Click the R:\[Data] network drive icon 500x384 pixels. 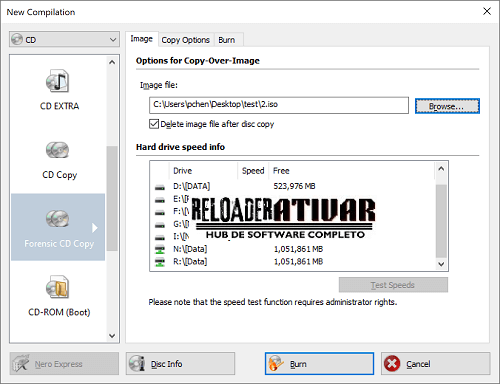pyautogui.click(x=160, y=262)
